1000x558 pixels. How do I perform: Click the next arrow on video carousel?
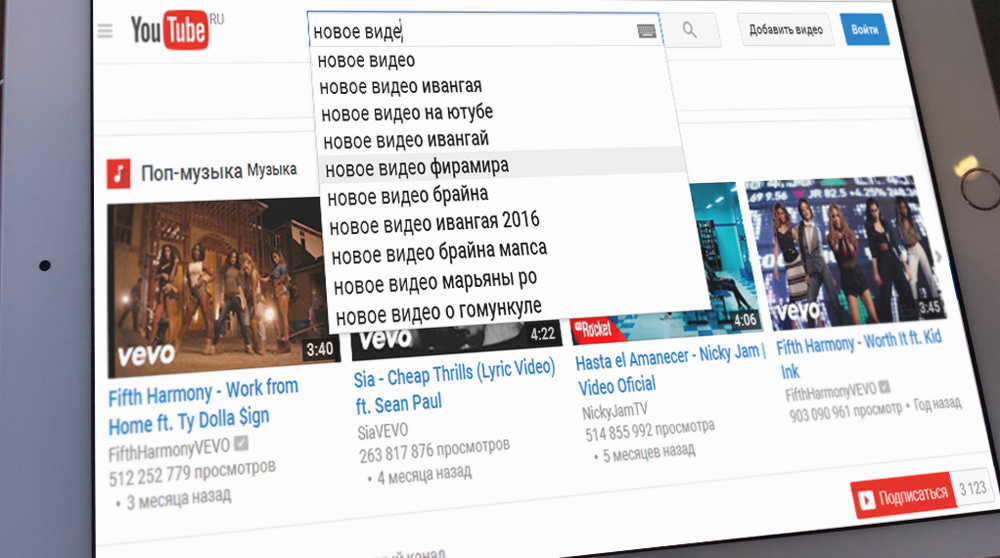(938, 256)
